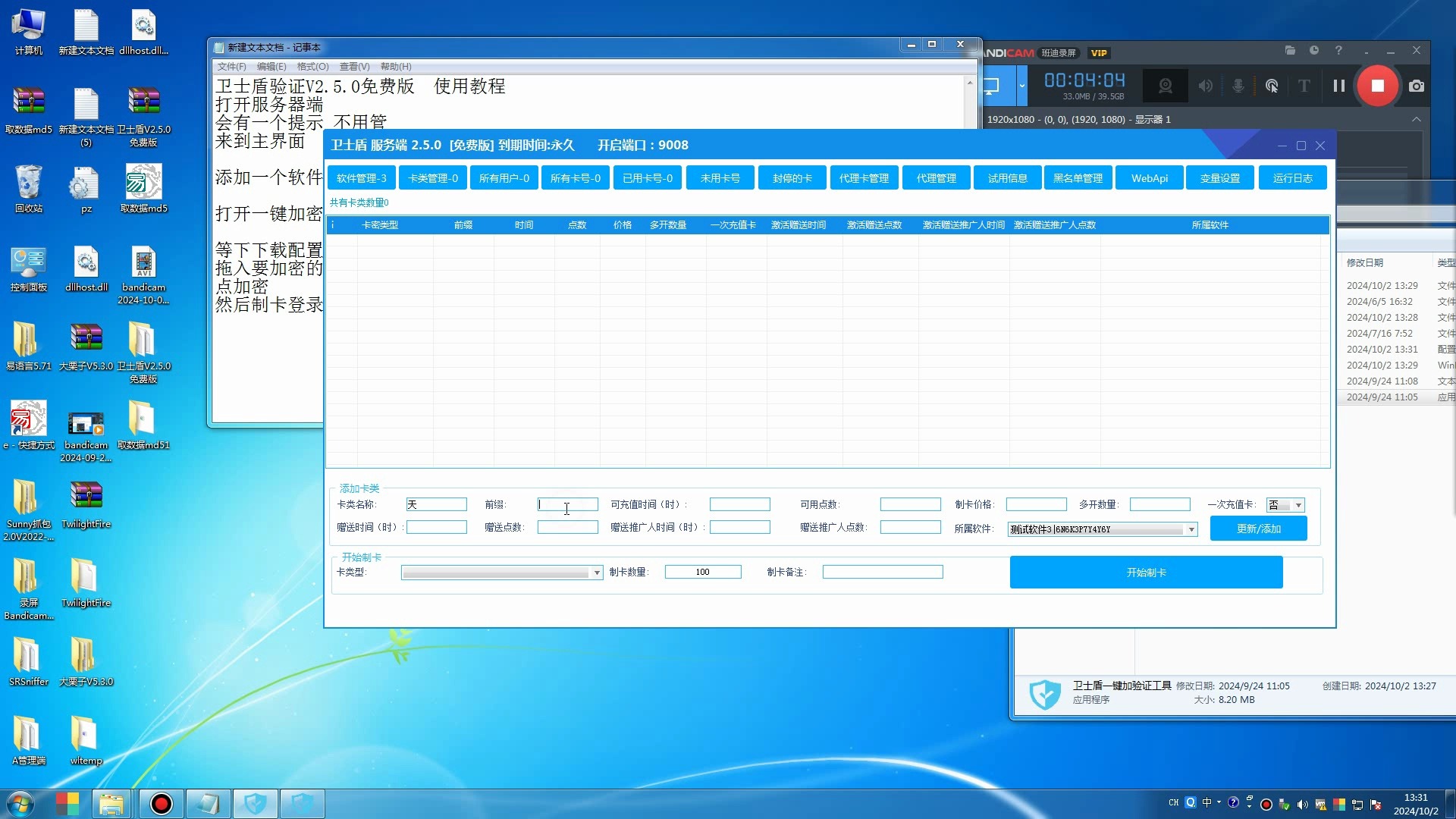Screen dimensions: 1456x819
Task: Focus the 可用点数 input field
Action: tap(911, 504)
